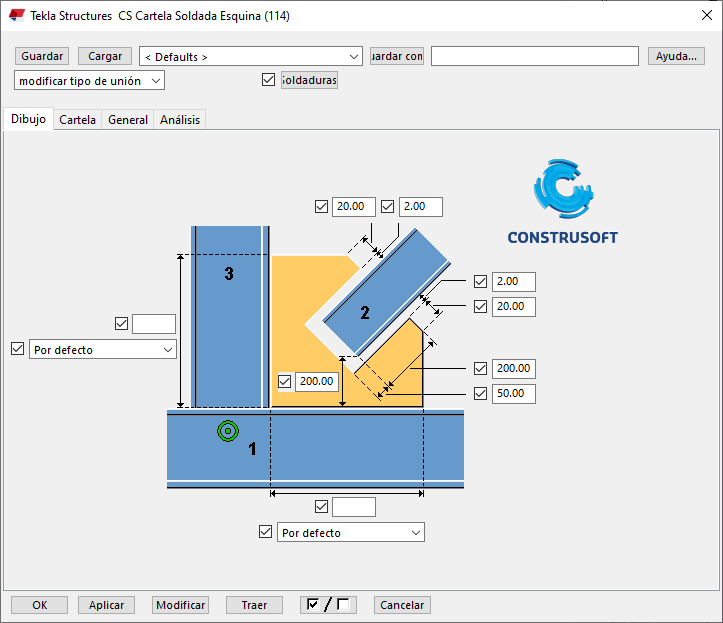Click the Cancelar button
The image size is (723, 623).
click(x=402, y=605)
